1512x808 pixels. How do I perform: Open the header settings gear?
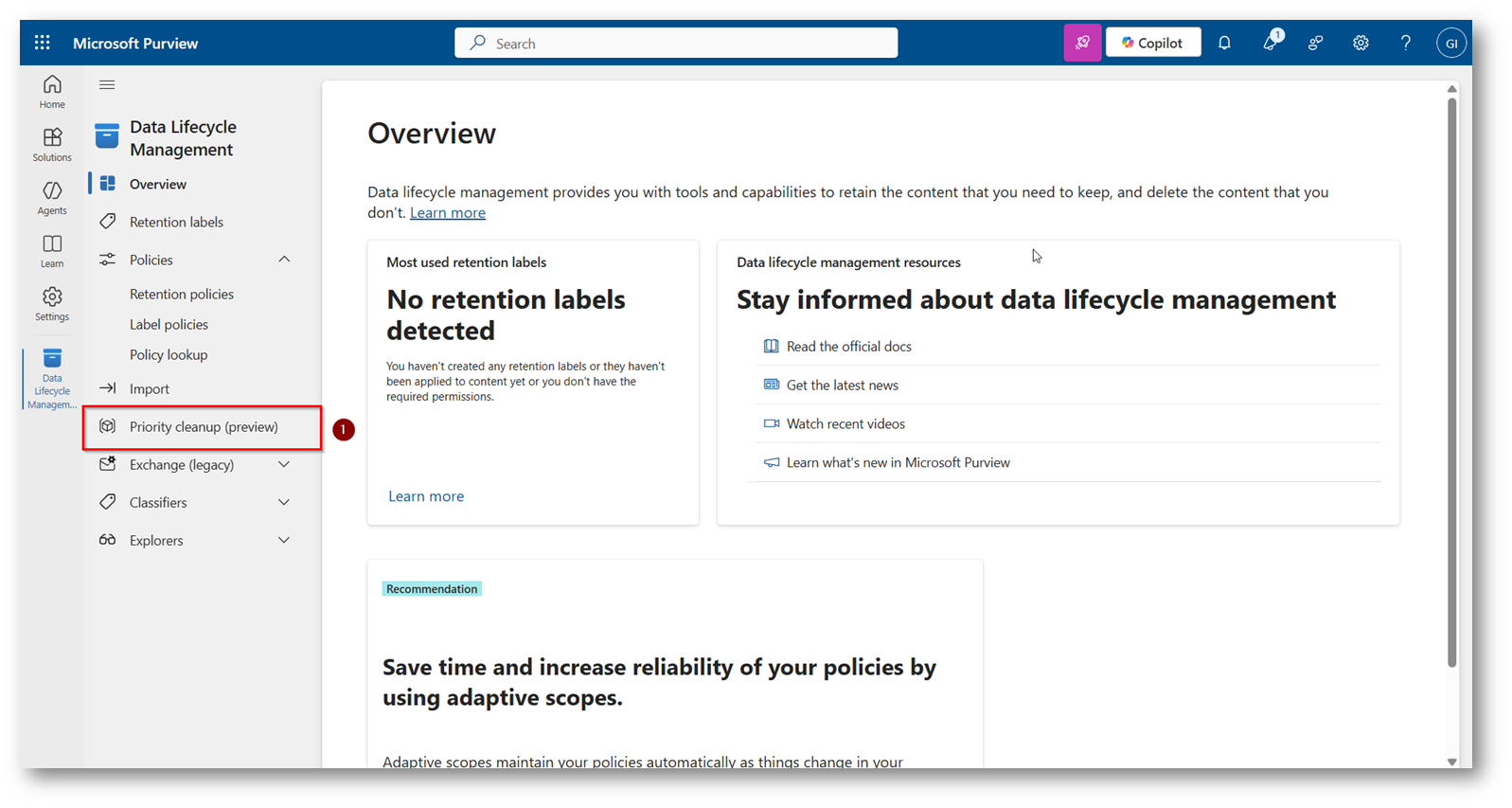pos(1361,43)
